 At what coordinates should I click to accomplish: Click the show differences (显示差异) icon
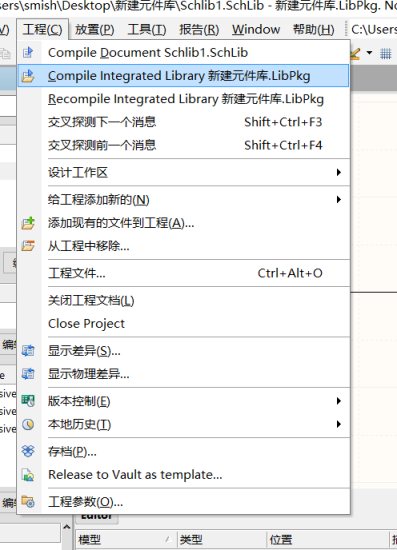[28, 351]
